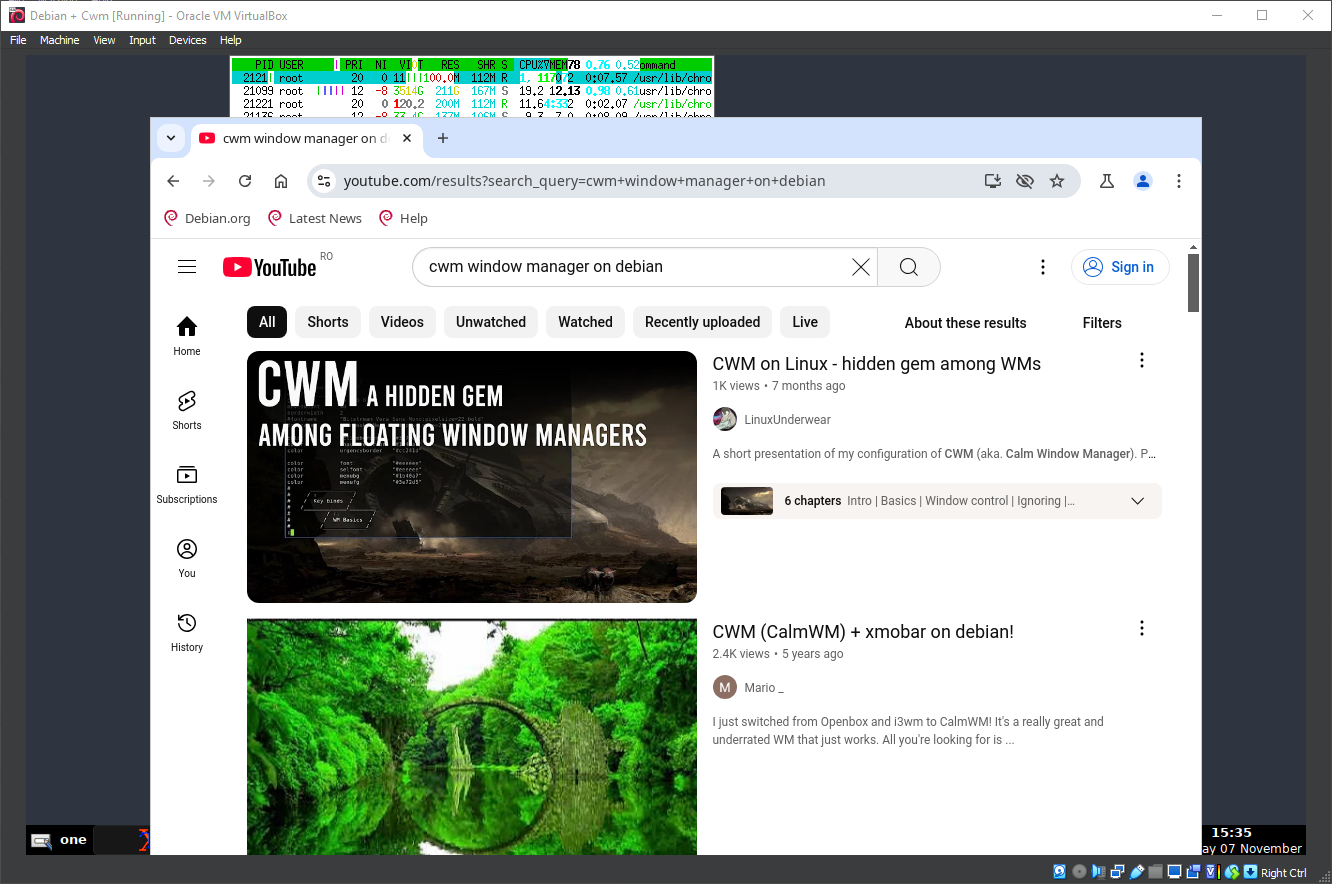Expand the 6 chapters list for CWM video
1332x884 pixels.
point(1137,500)
